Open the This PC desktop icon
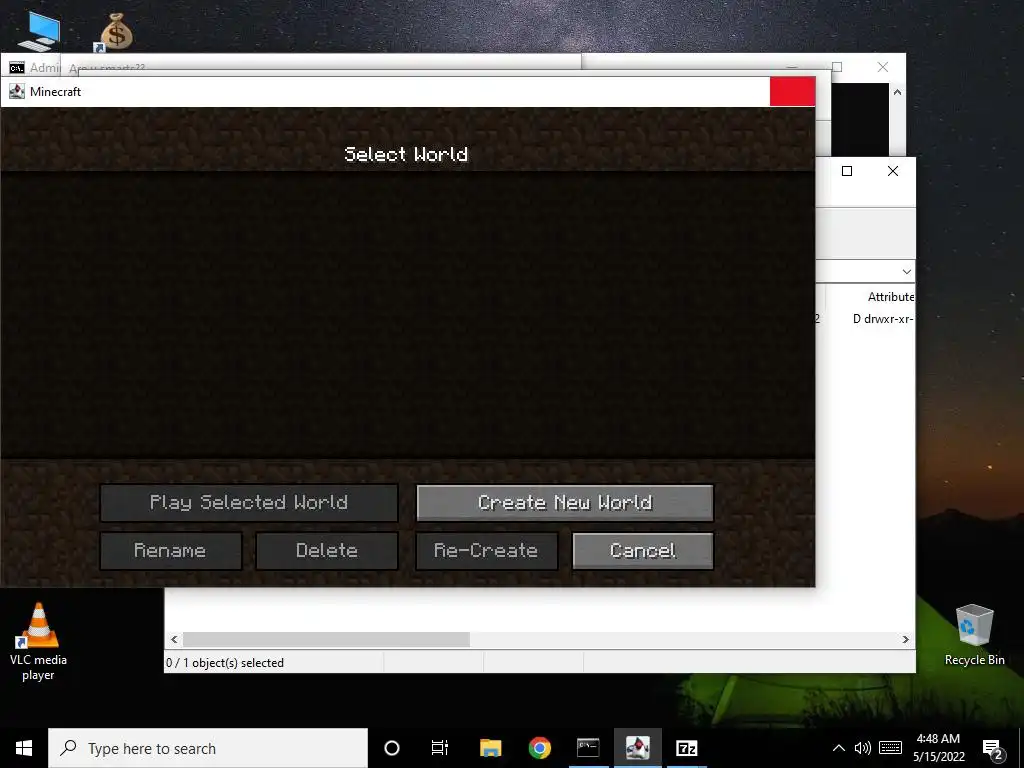 click(x=39, y=31)
